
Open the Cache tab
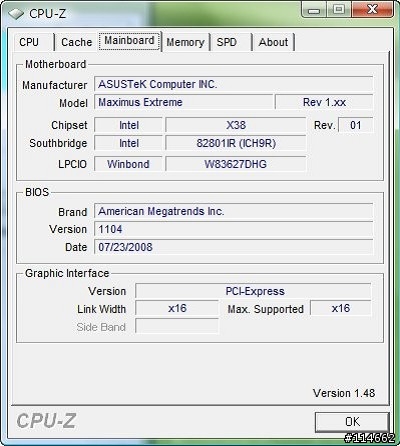coord(76,42)
